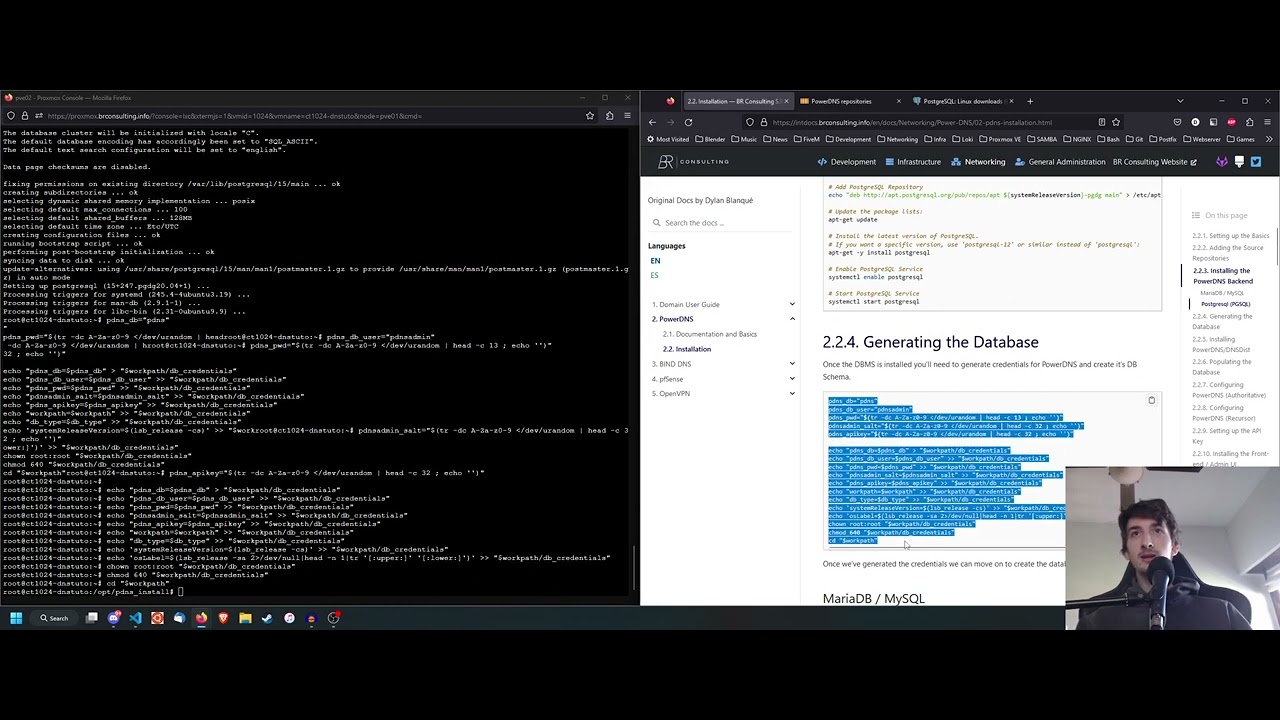The image size is (1280, 720).
Task: Expand the pfSense sidebar section
Action: pos(792,379)
